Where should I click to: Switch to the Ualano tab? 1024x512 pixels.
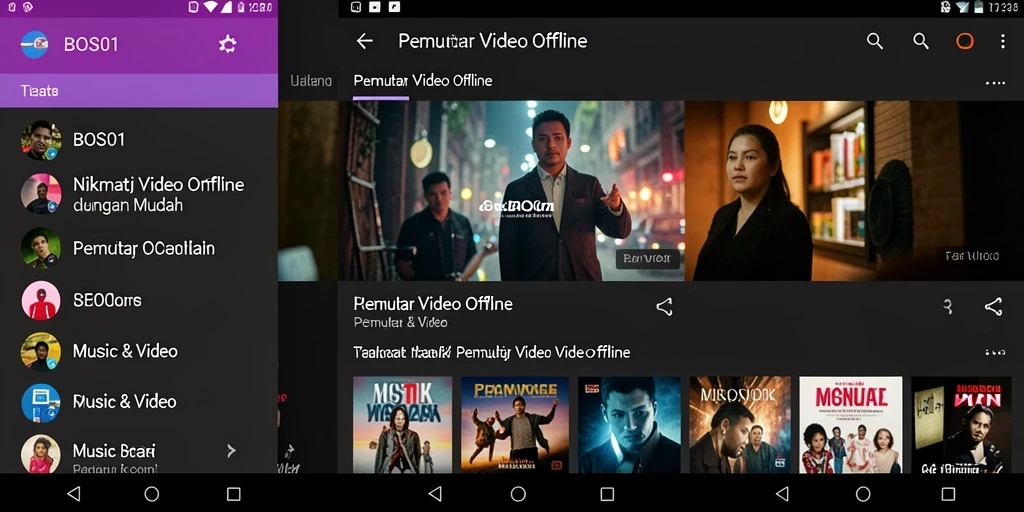pyautogui.click(x=311, y=81)
